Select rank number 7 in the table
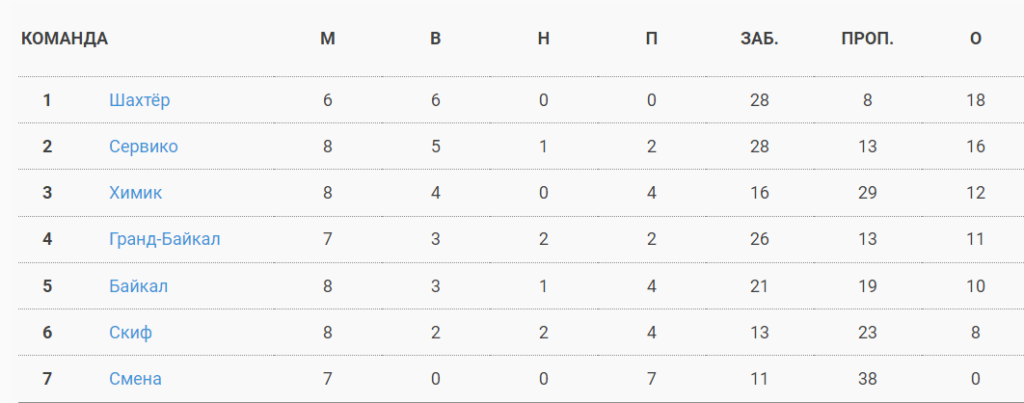This screenshot has width=1024, height=403. pyautogui.click(x=47, y=379)
